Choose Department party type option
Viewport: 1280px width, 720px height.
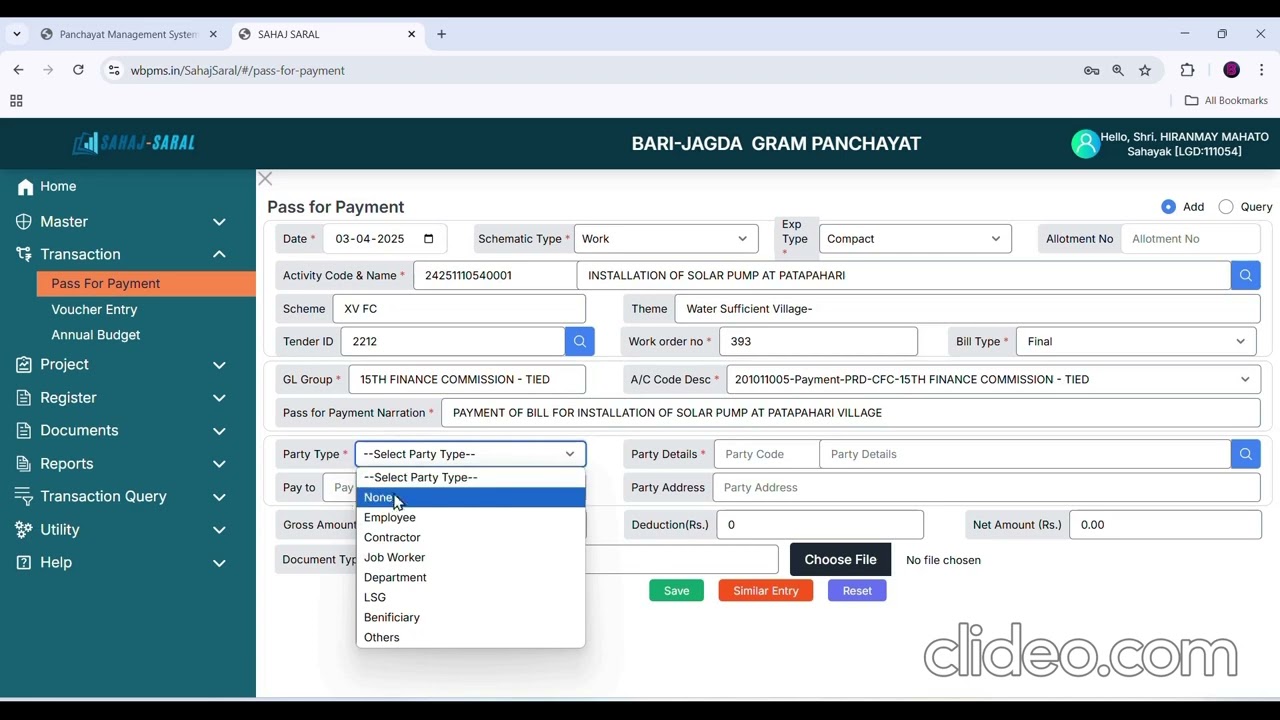click(470, 578)
